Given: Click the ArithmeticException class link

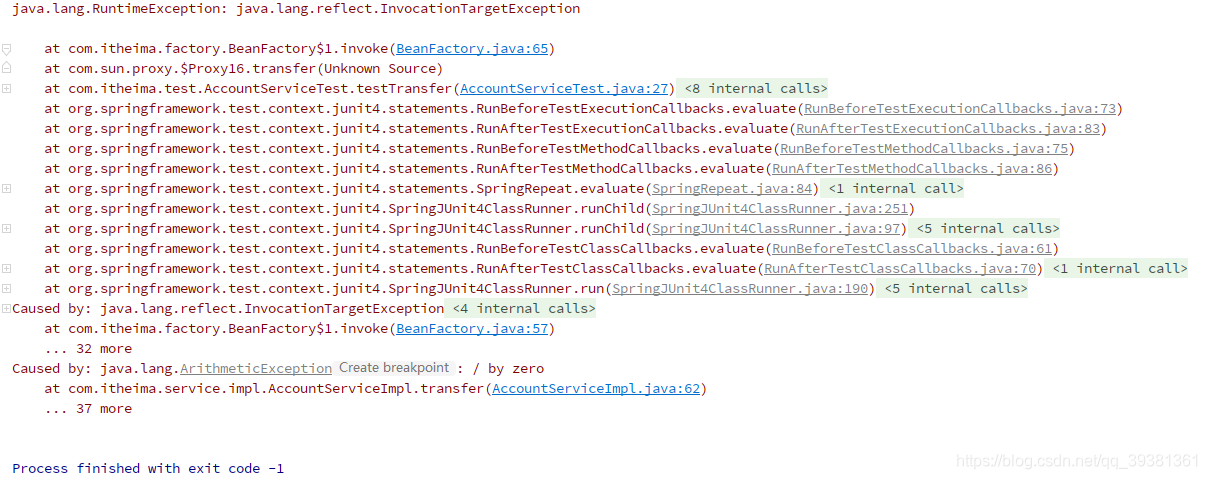Looking at the screenshot, I should pos(256,368).
